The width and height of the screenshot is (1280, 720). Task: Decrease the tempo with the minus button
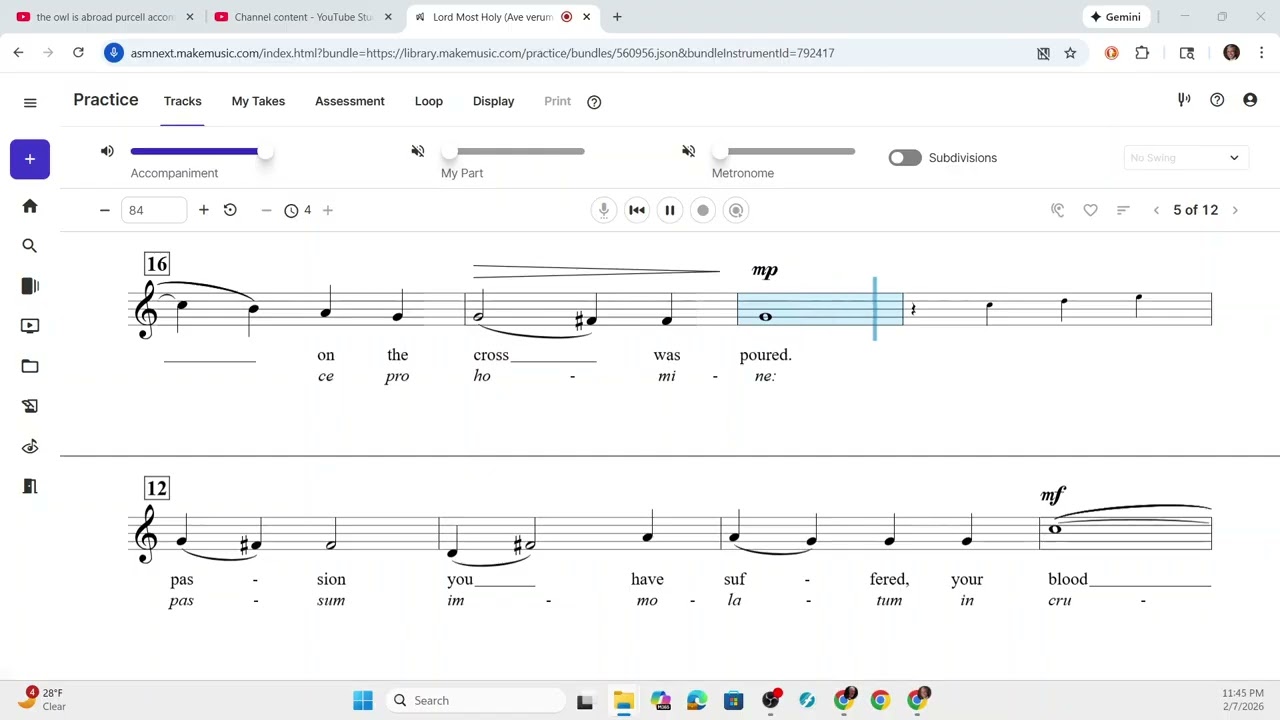pyautogui.click(x=104, y=210)
